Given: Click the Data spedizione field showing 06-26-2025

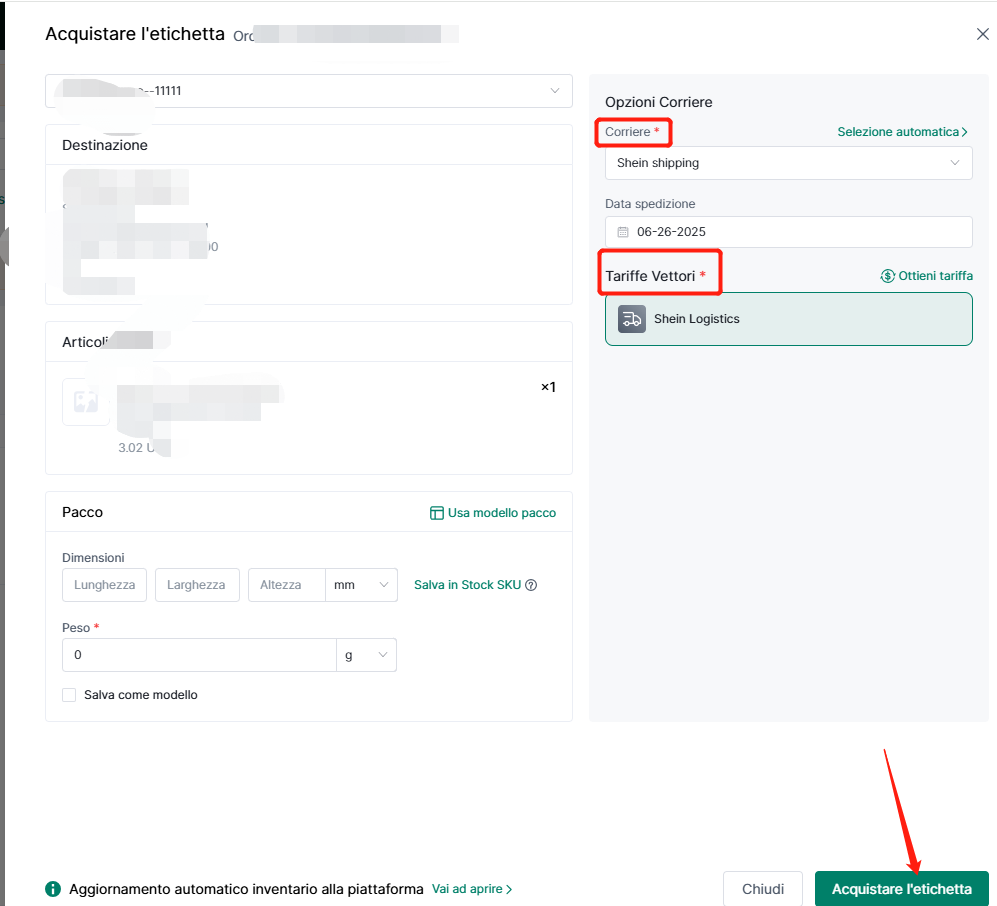Looking at the screenshot, I should coord(788,232).
